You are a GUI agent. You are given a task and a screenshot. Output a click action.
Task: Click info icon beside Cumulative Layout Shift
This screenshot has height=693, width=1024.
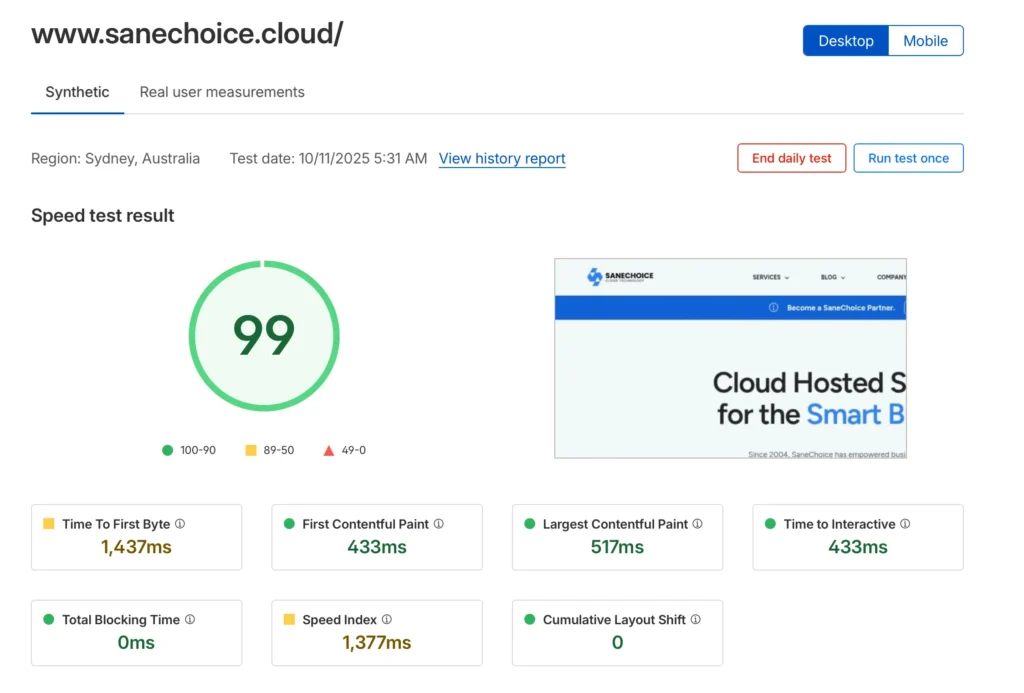(696, 619)
